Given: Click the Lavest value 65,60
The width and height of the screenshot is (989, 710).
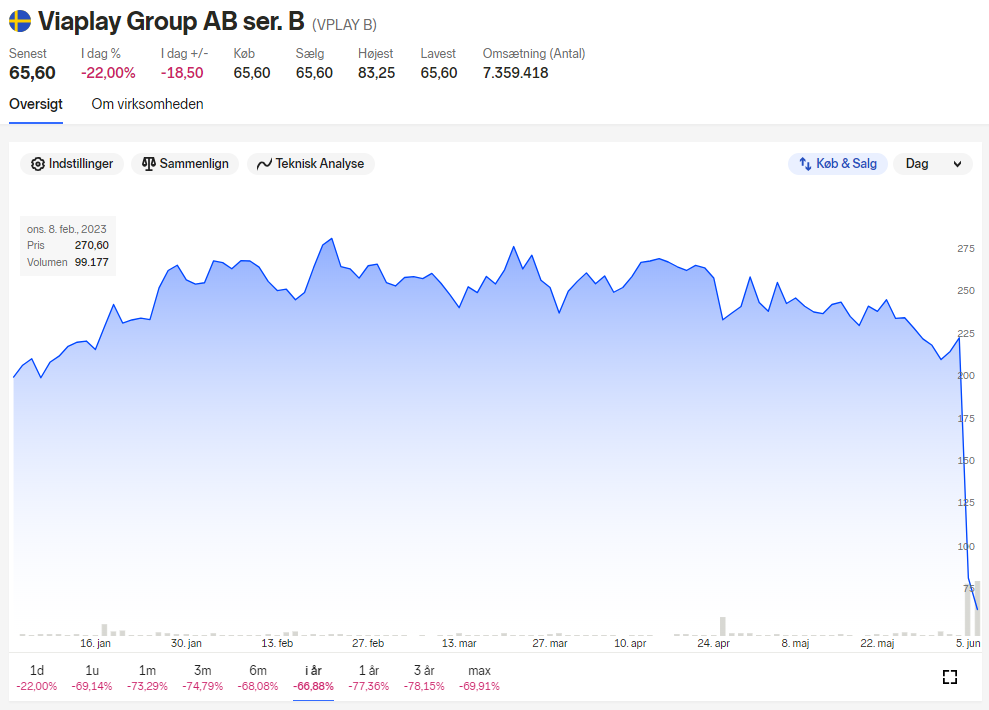Looking at the screenshot, I should coord(439,73).
